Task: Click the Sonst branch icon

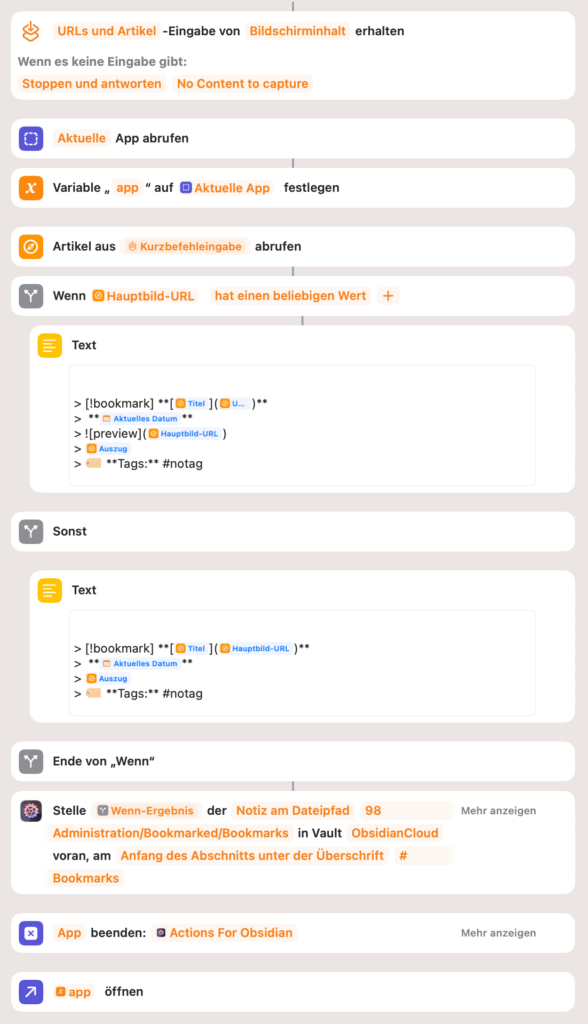Action: tap(31, 532)
